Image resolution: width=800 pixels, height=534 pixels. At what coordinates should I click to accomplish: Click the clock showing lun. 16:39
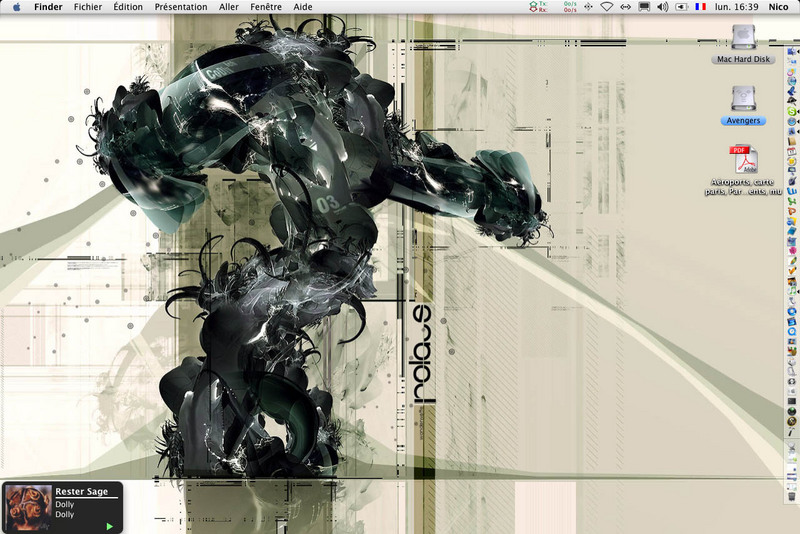point(736,7)
